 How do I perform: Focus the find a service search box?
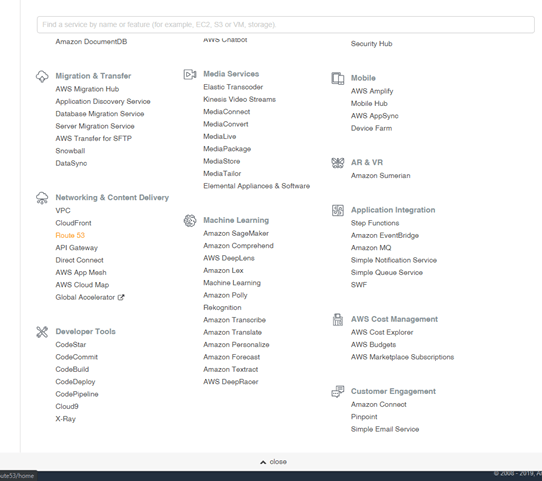coord(286,25)
